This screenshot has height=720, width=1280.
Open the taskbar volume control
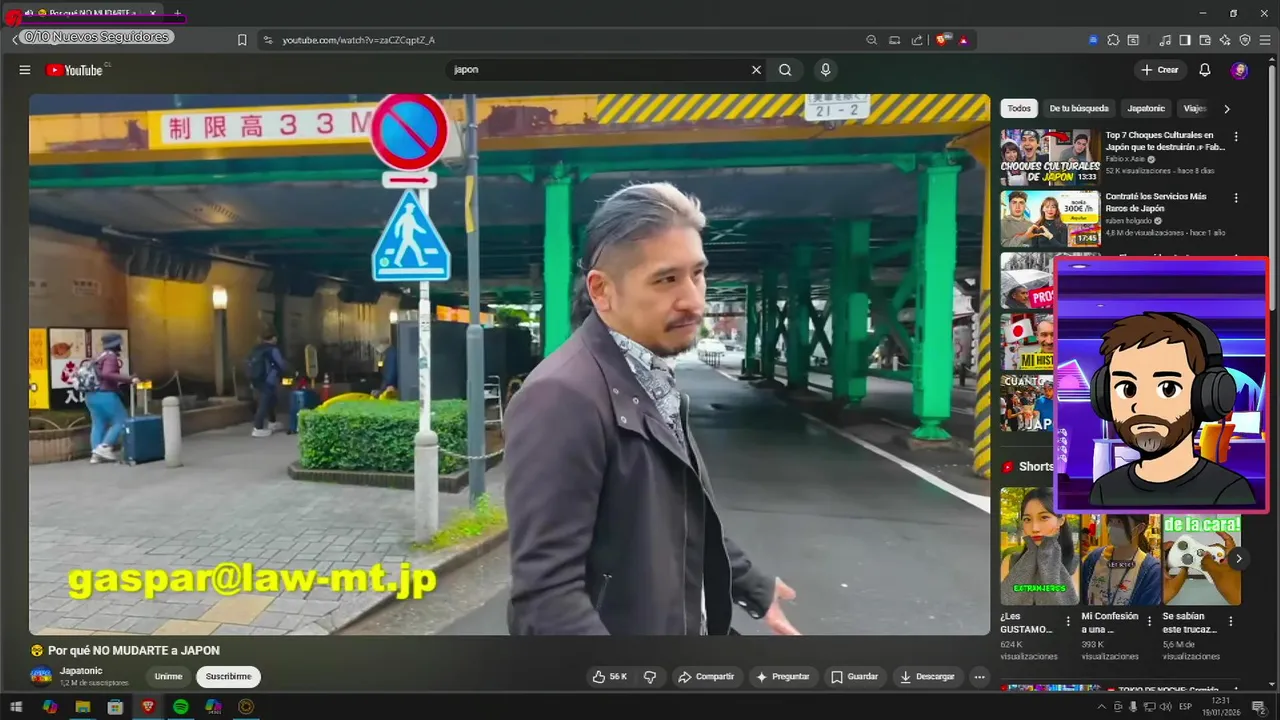(x=1165, y=707)
